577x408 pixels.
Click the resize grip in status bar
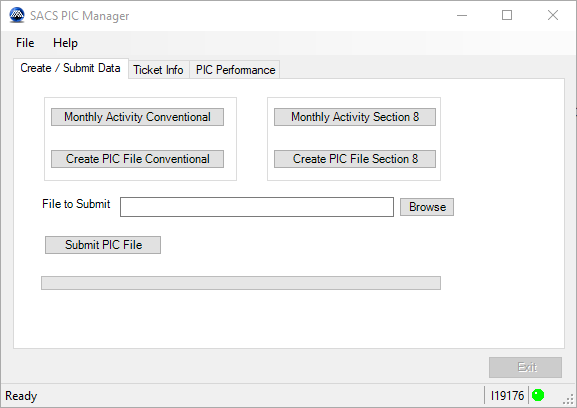click(569, 399)
